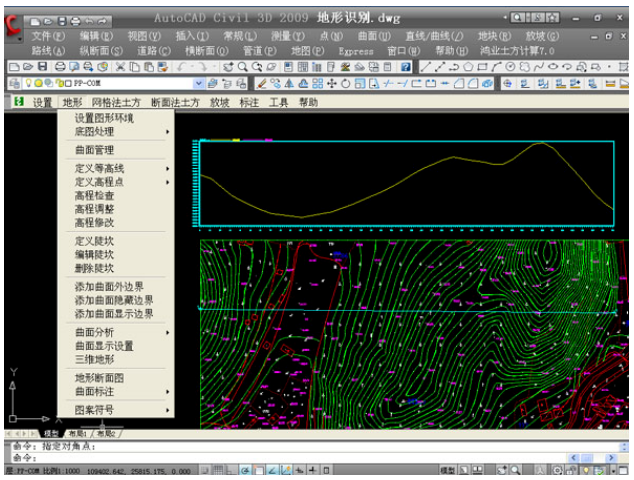Screen dimensions: 634x480
Task: Click the green application icon beside 设置
Action: (x=19, y=101)
